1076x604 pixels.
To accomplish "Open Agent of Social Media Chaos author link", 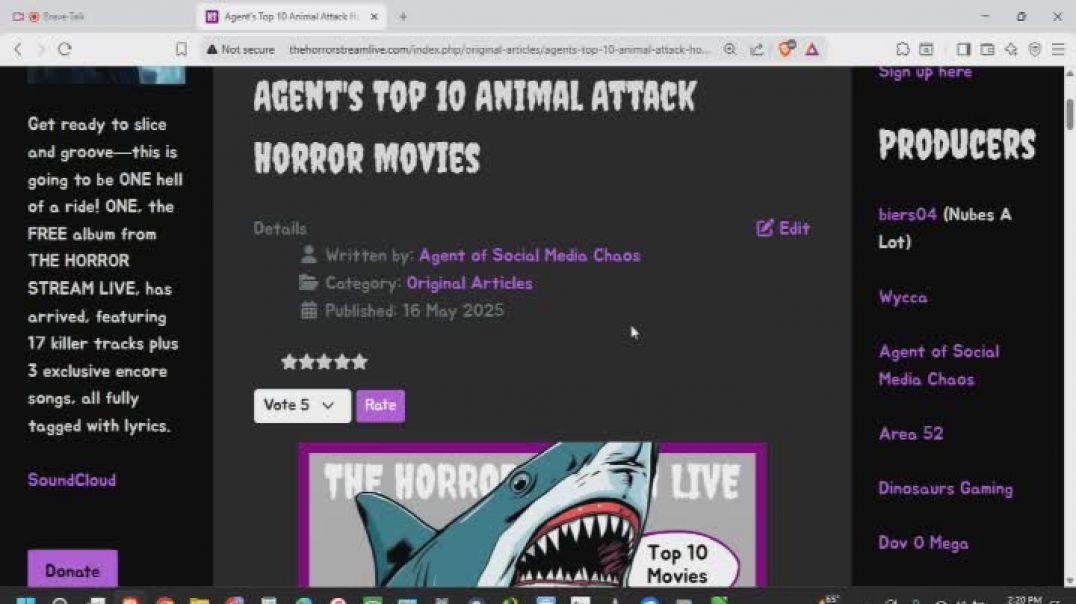I will pos(529,256).
